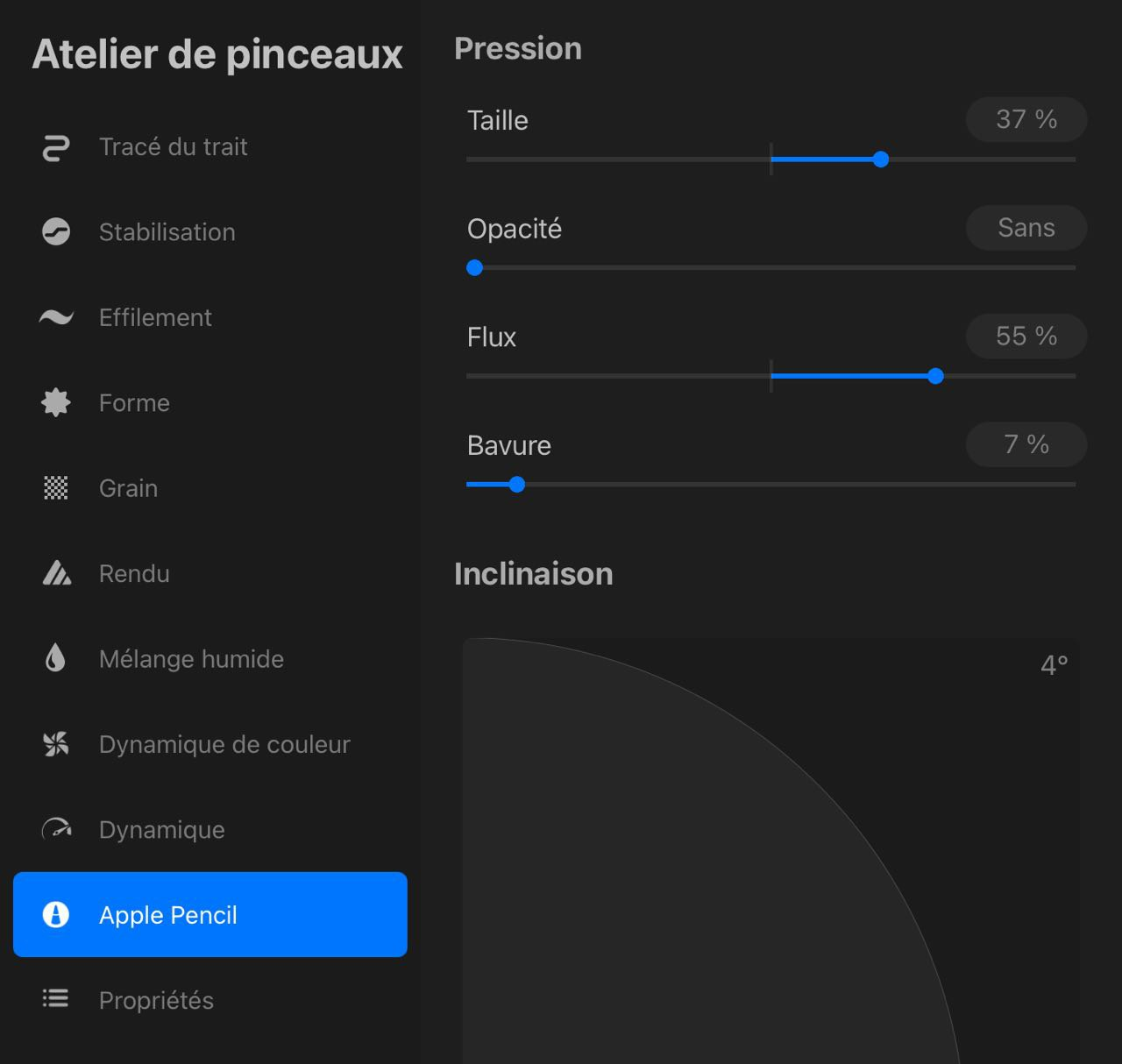Click the Mélange humide droplet icon
Viewport: 1122px width, 1064px height.
(x=56, y=658)
